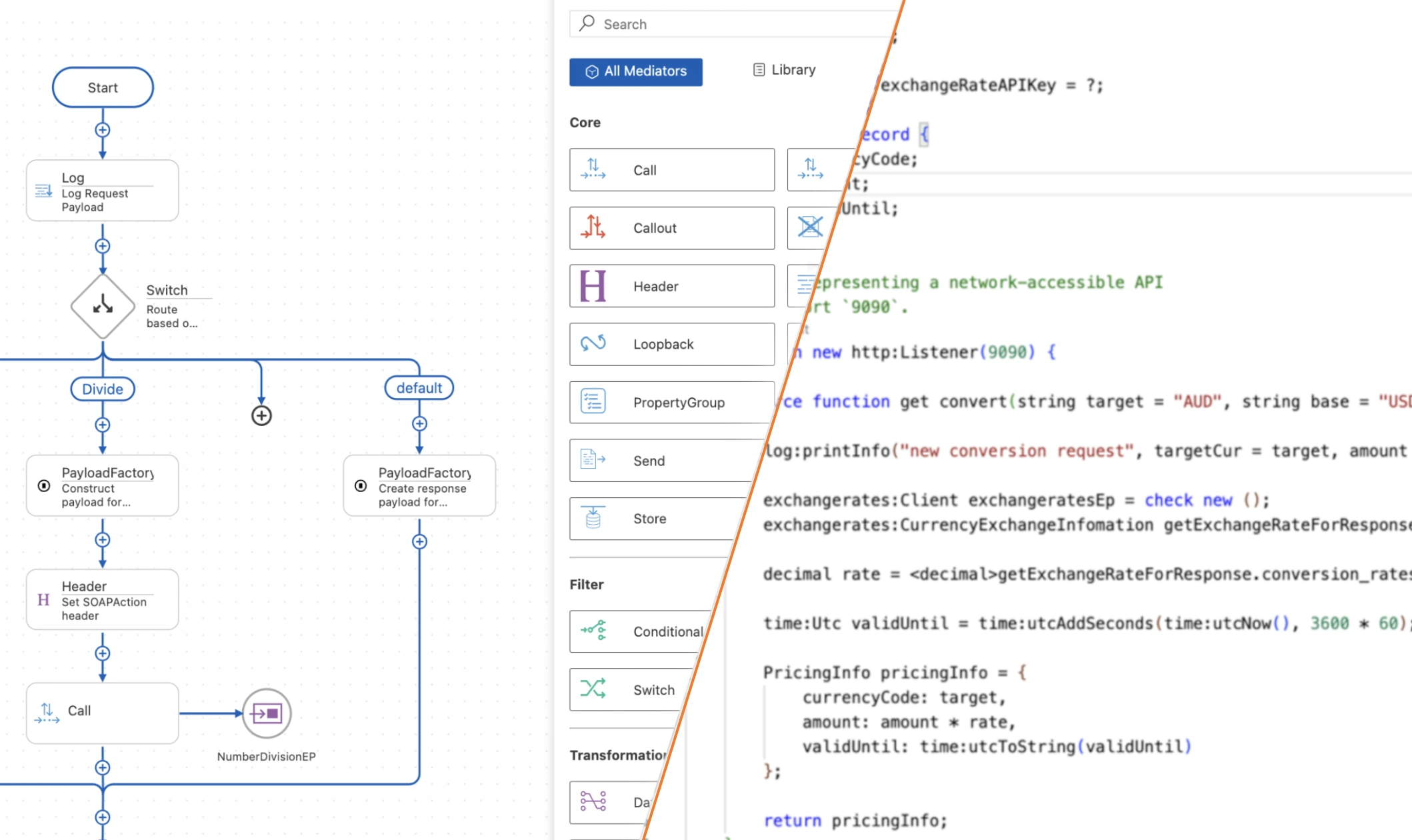
Task: Click the Callout red arrows icon
Action: tap(593, 227)
